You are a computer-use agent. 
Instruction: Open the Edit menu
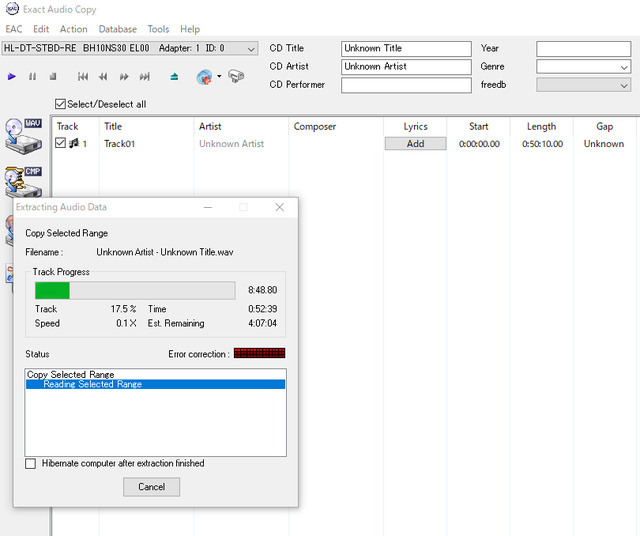pyautogui.click(x=41, y=29)
